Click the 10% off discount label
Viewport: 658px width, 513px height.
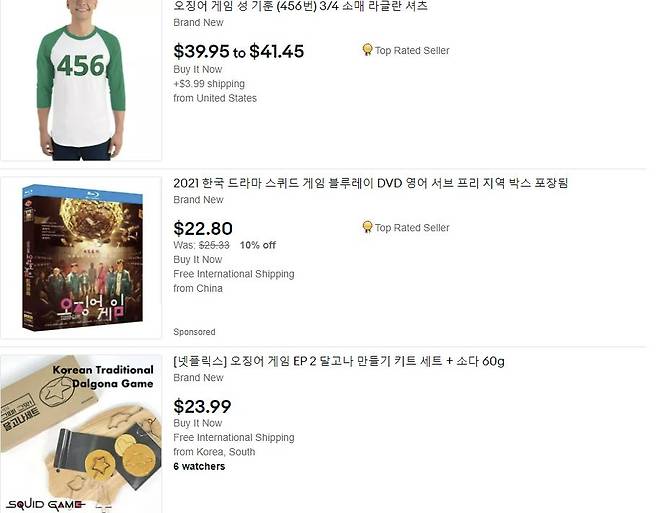pos(258,245)
